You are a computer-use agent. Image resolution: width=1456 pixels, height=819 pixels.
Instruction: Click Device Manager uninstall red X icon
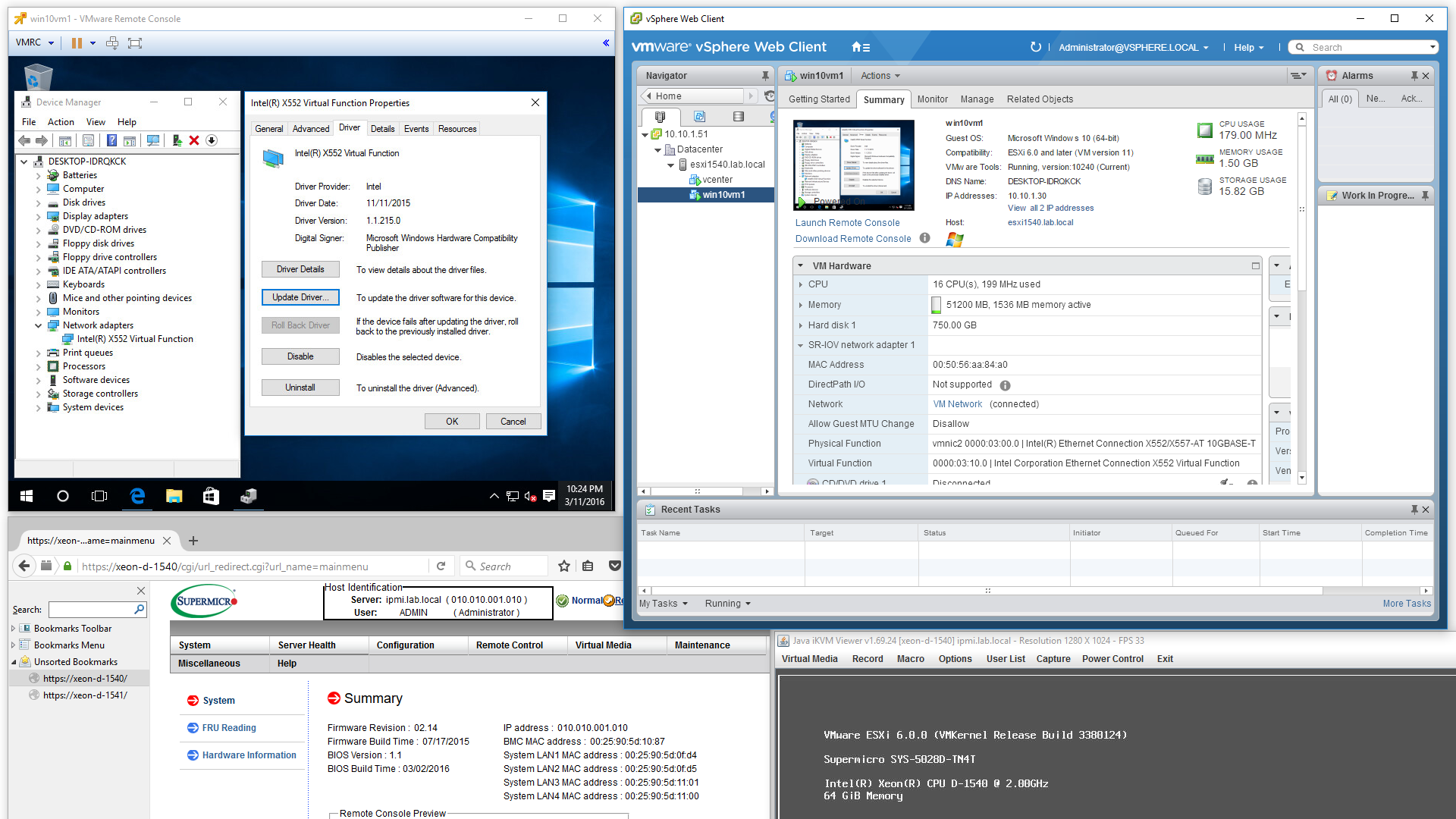pos(194,140)
